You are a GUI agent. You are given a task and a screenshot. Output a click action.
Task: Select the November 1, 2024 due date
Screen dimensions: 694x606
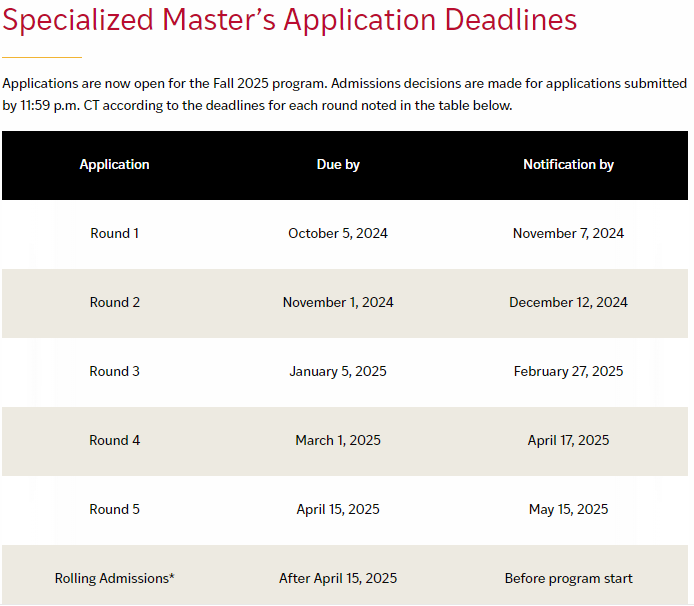(338, 302)
